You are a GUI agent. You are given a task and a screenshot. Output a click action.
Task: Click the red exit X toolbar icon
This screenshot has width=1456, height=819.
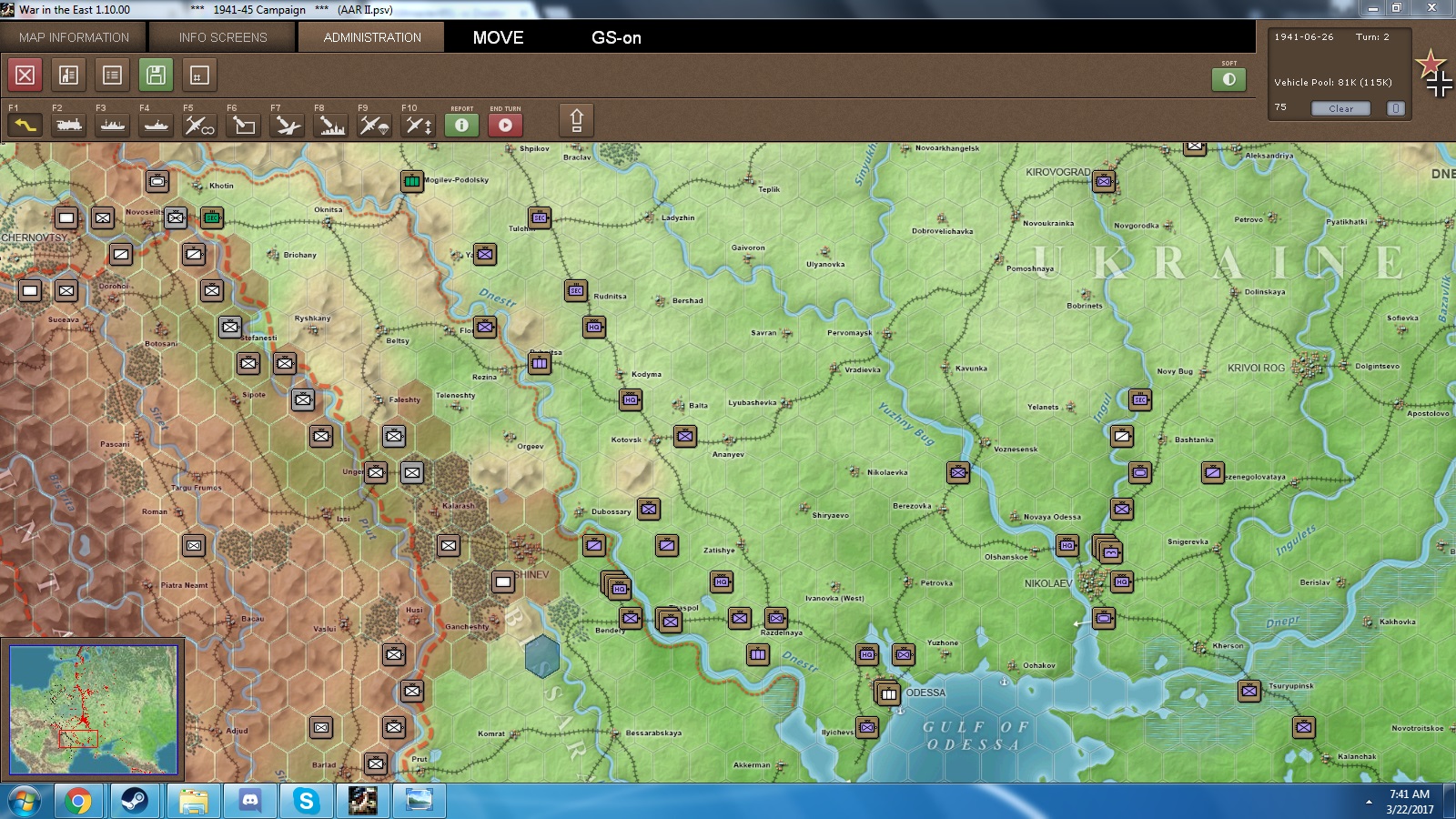click(x=25, y=76)
